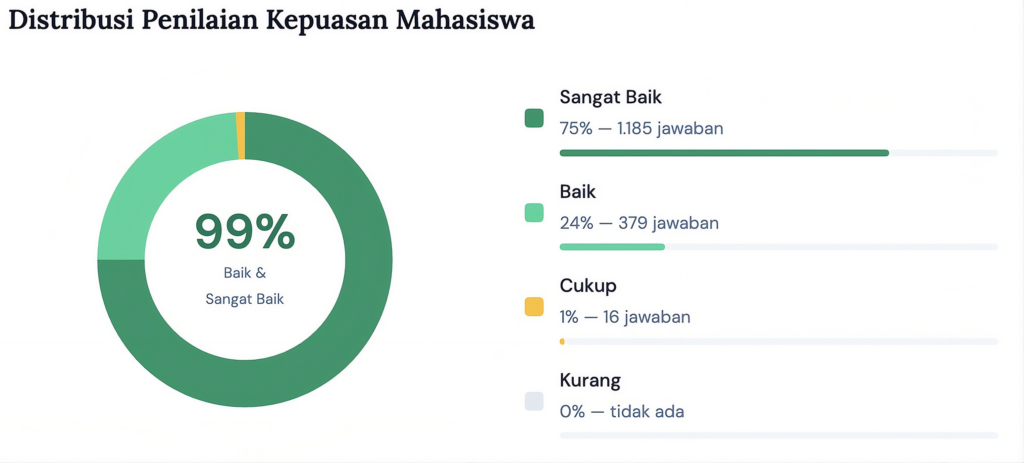Click the dark green Sangat Baik legend swatch

534,118
